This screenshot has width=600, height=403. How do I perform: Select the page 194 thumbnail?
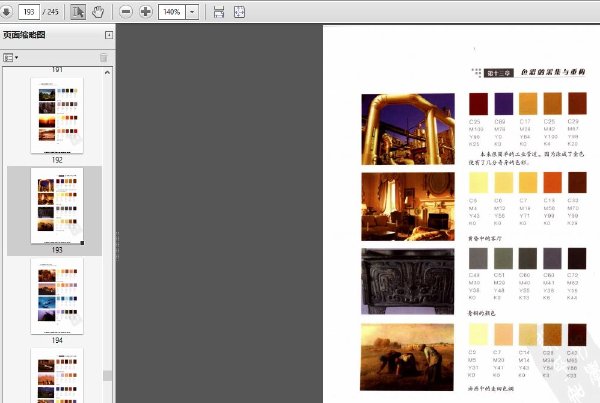[57, 296]
